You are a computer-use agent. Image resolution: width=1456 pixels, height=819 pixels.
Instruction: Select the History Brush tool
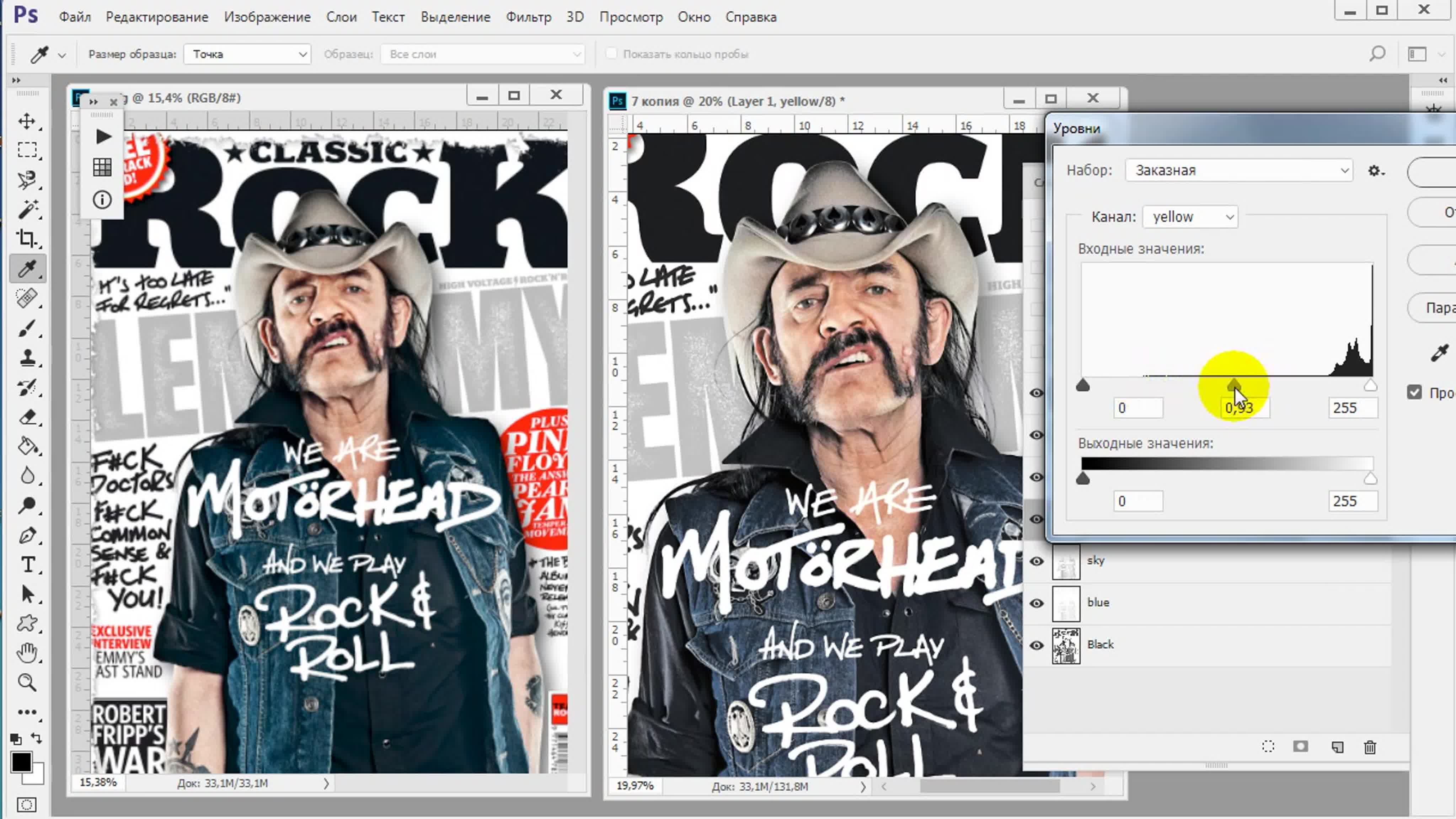tap(27, 387)
